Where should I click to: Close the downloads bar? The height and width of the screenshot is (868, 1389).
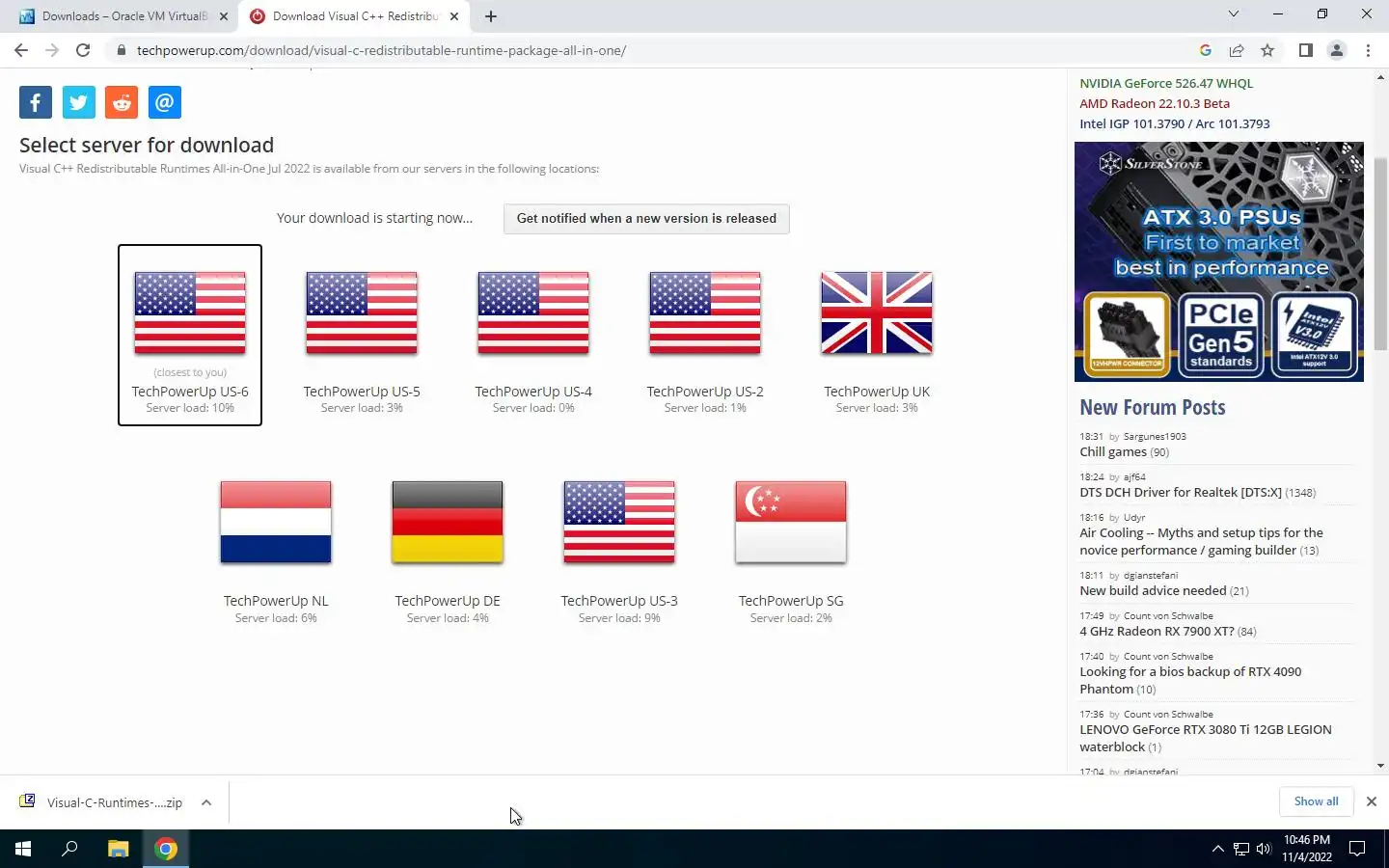1371,801
